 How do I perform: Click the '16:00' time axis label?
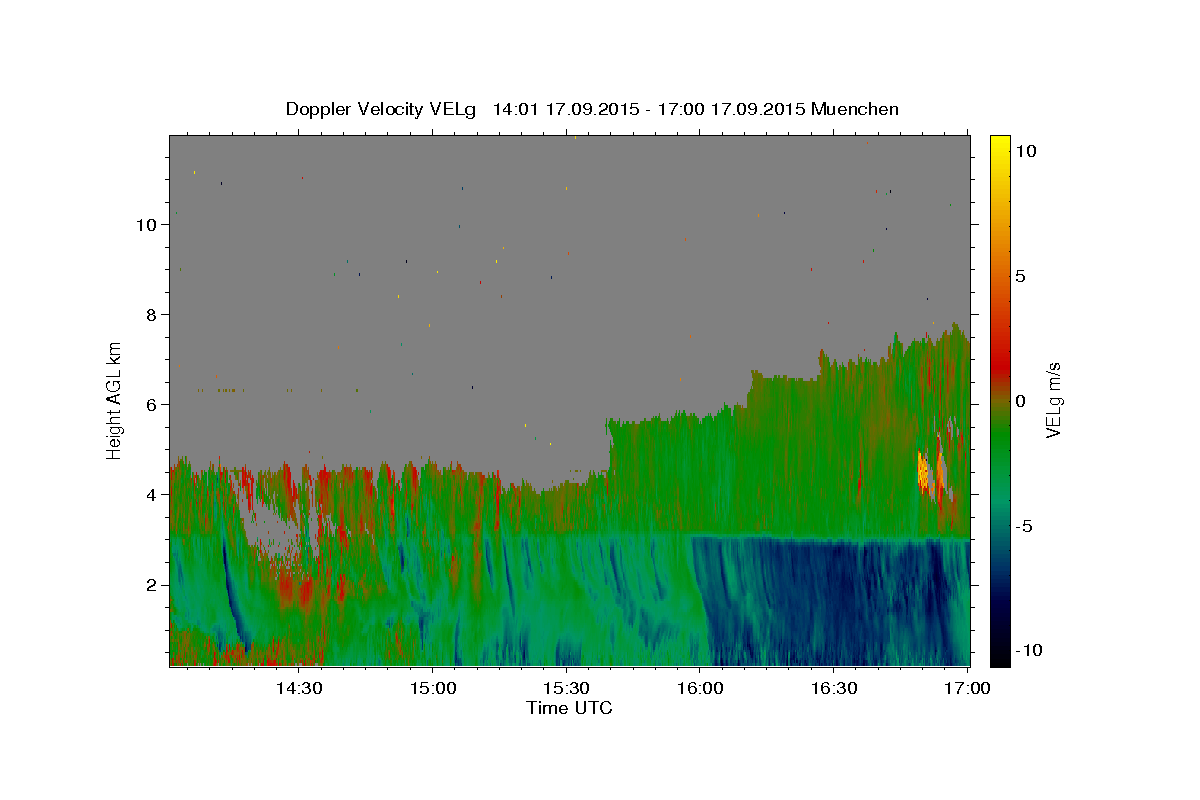coord(700,688)
